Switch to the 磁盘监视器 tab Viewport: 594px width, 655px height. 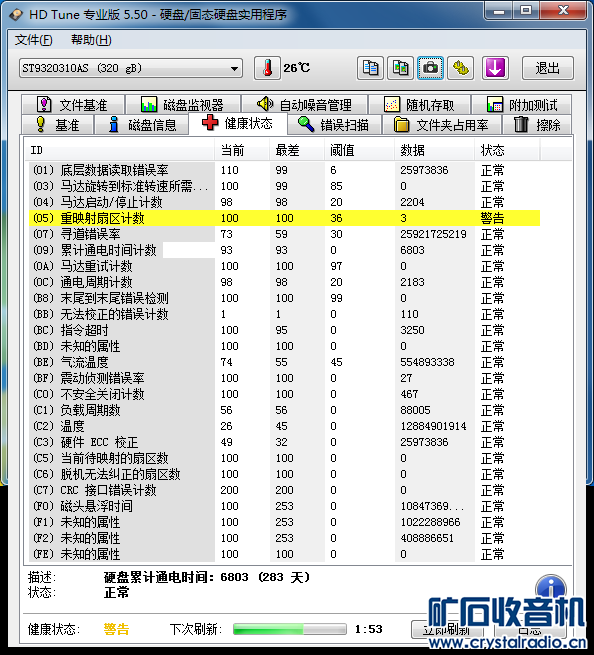point(183,104)
